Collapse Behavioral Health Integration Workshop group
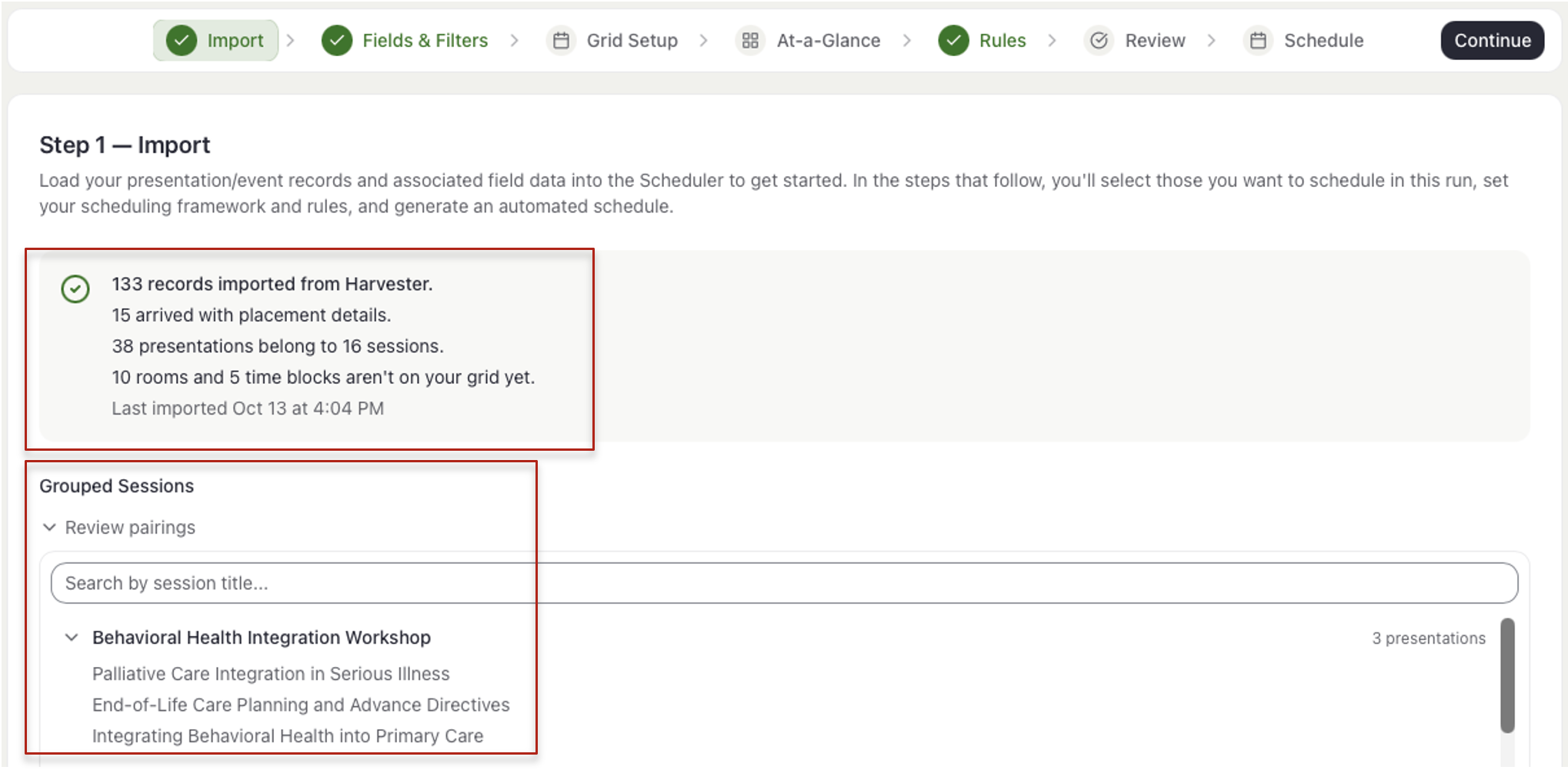The width and height of the screenshot is (1568, 780). coord(72,637)
